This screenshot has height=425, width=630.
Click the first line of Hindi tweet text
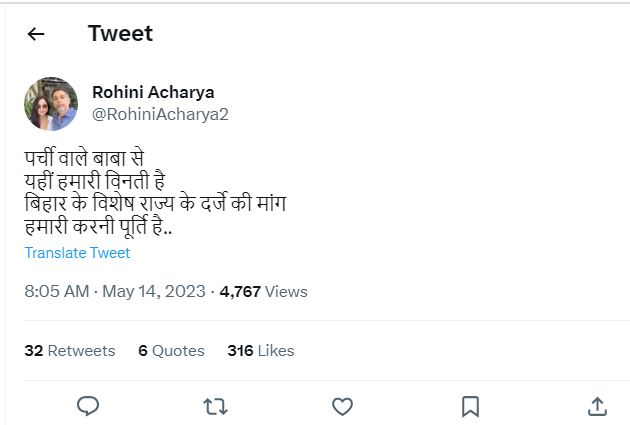85,159
